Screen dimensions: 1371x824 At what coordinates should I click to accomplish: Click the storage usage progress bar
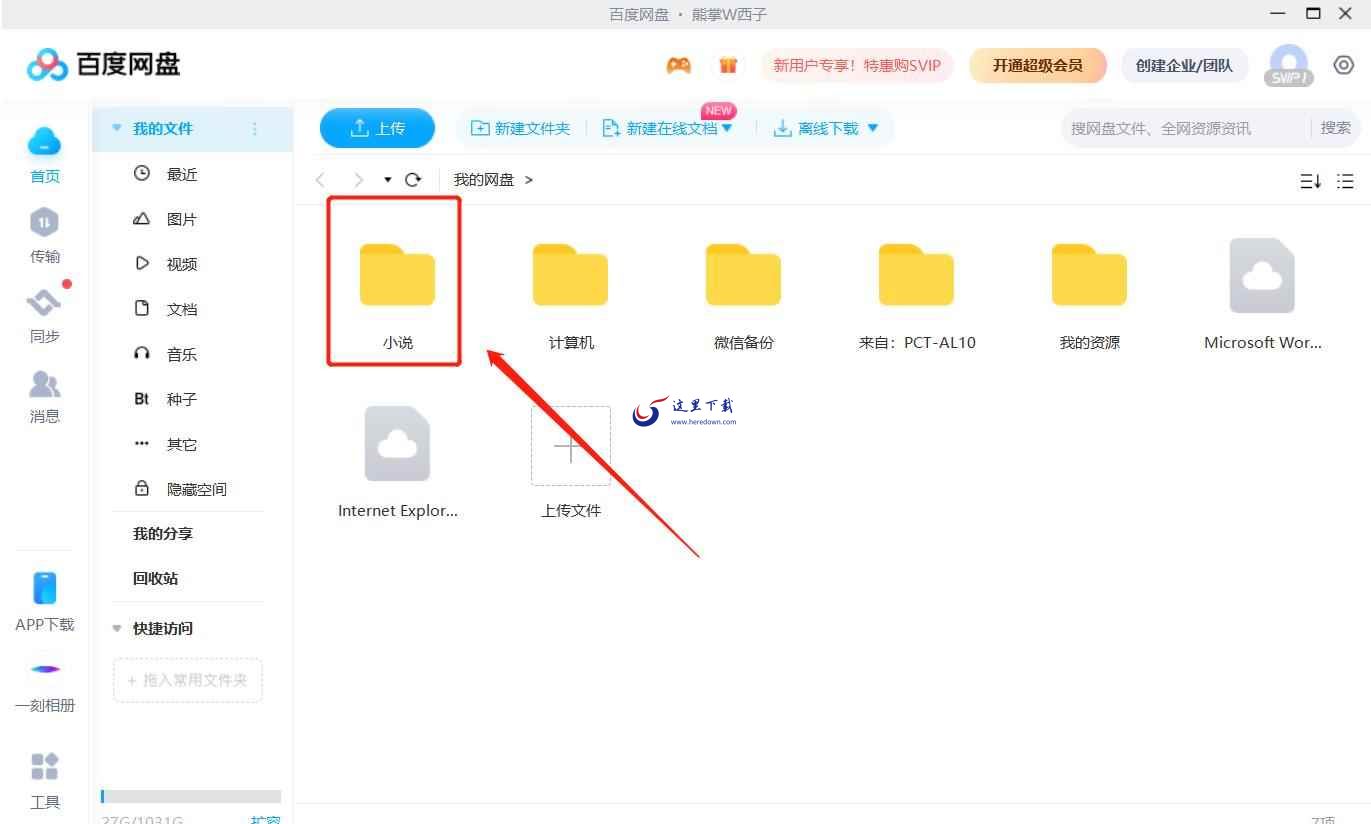click(x=191, y=797)
